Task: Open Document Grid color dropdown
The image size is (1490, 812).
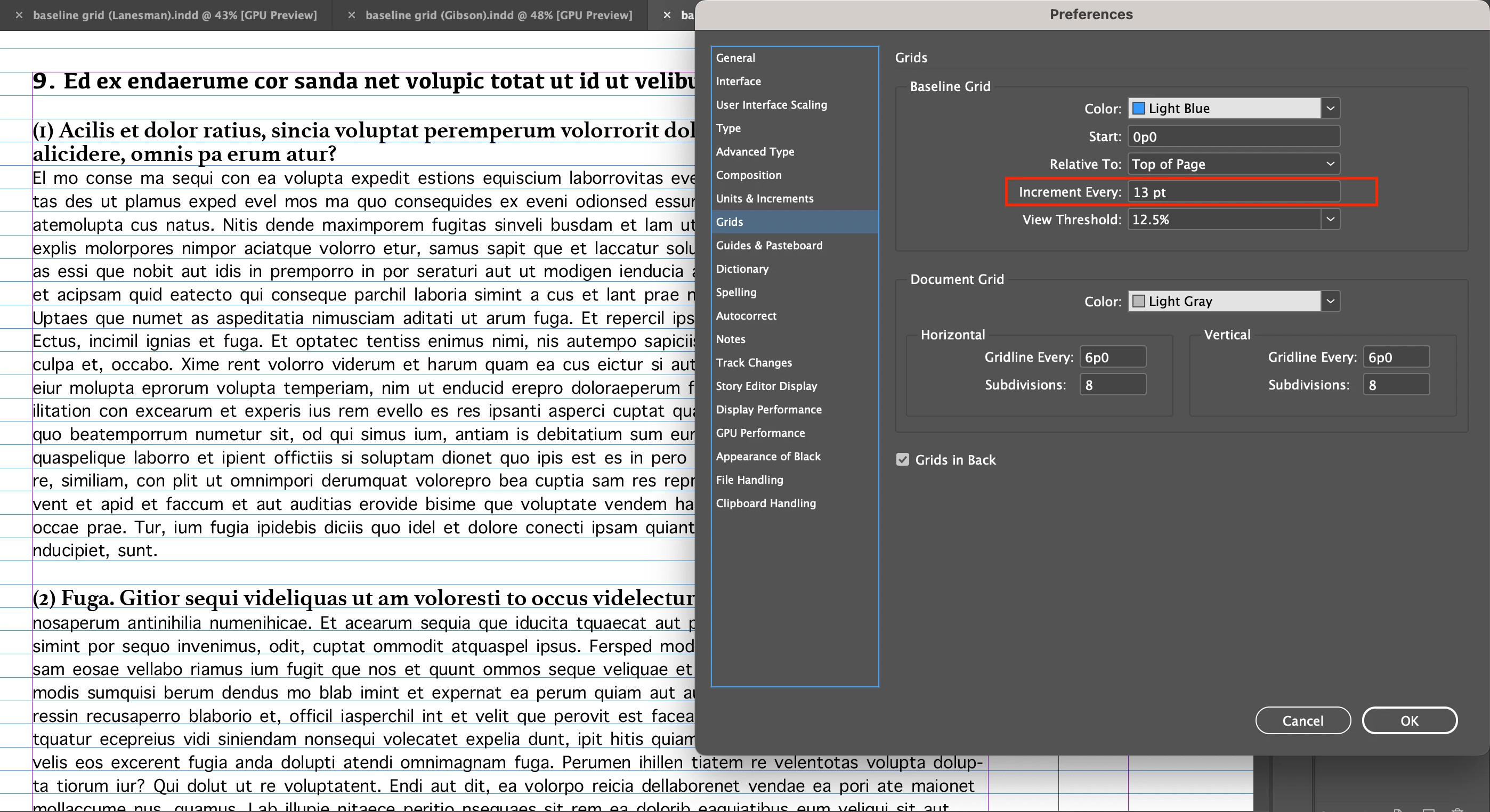Action: [x=1330, y=302]
